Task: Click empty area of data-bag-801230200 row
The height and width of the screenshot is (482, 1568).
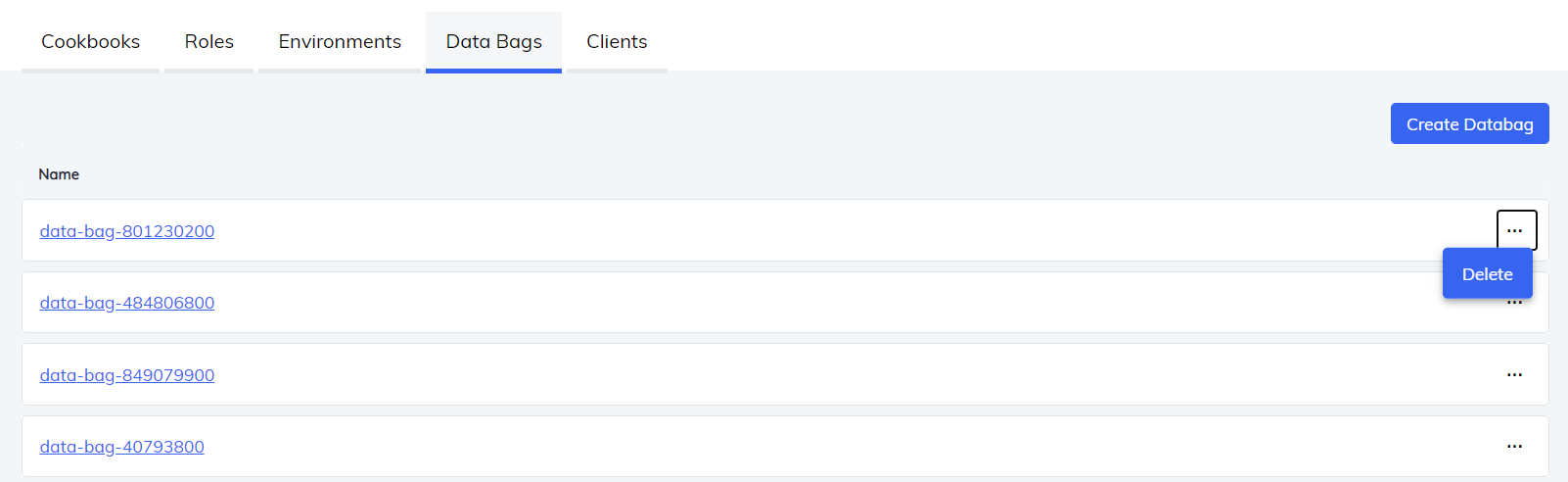Action: pyautogui.click(x=783, y=231)
